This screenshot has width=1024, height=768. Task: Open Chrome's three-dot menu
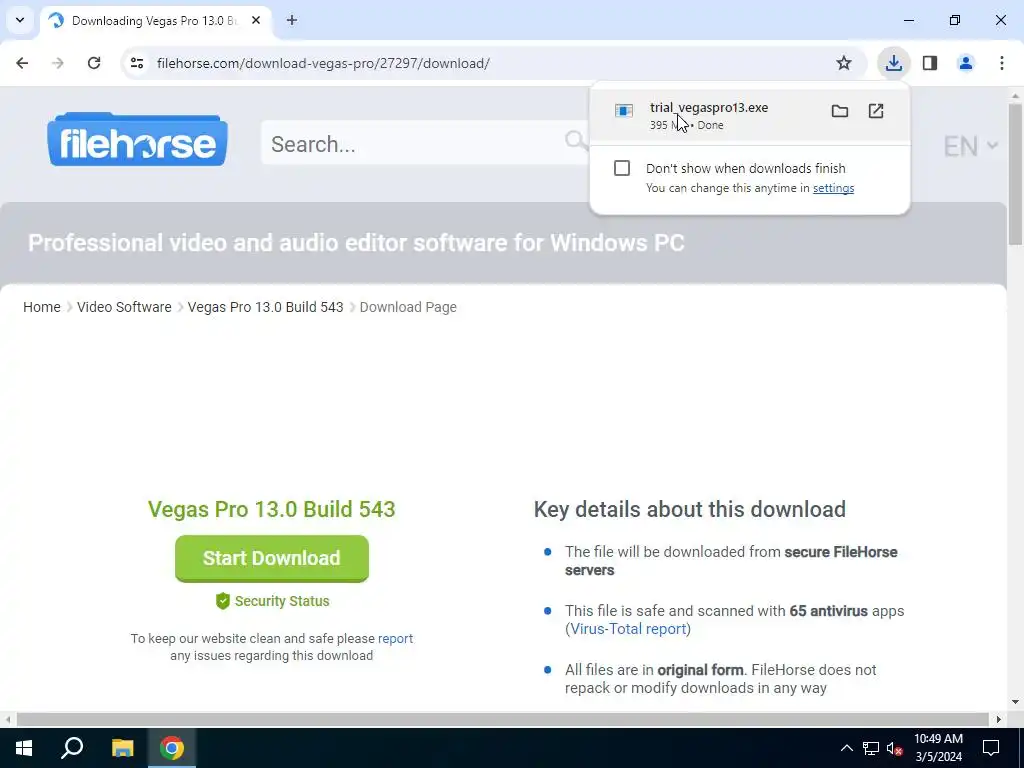tap(1002, 63)
